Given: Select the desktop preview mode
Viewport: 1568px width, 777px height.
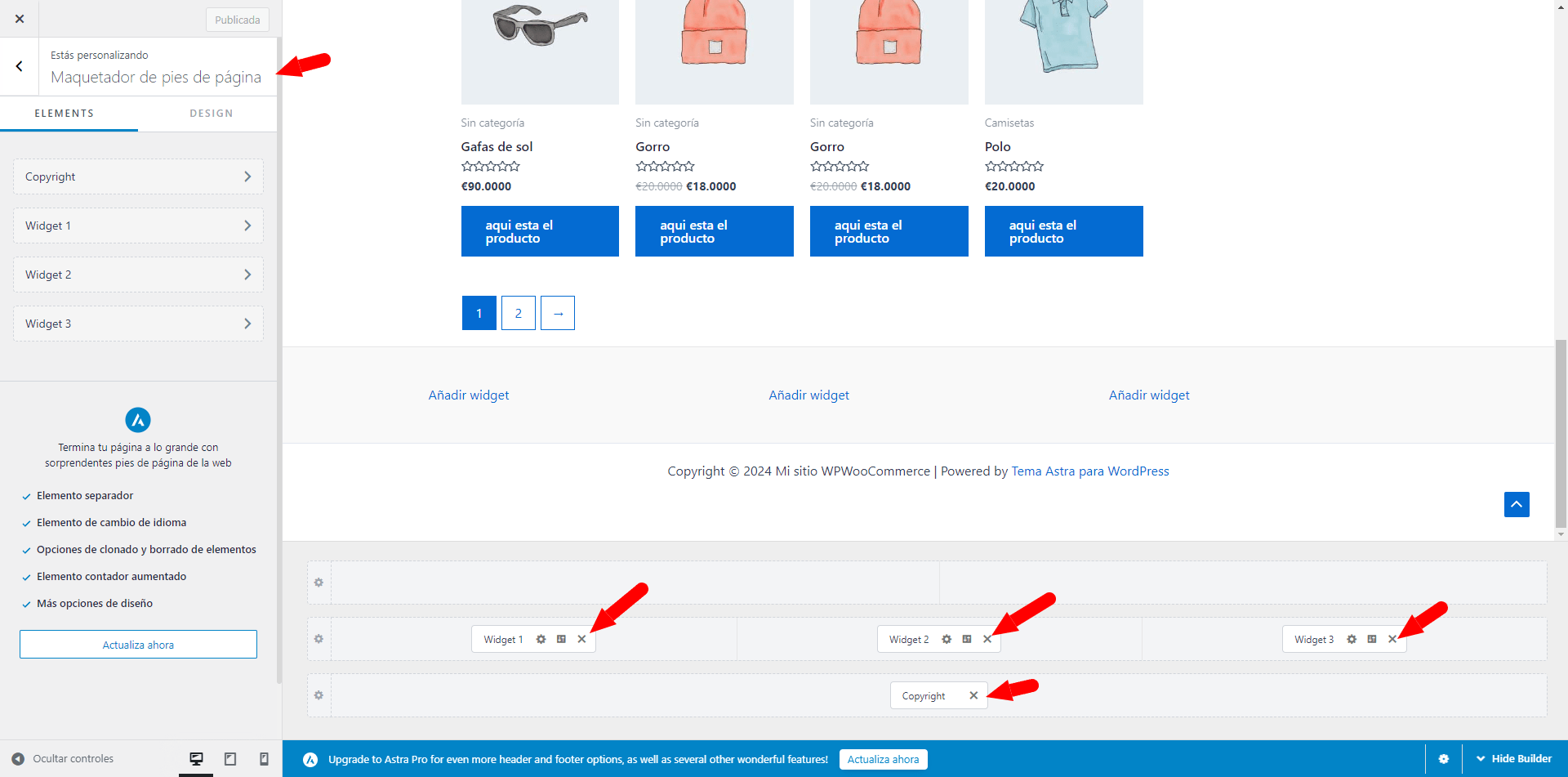Looking at the screenshot, I should click(196, 759).
